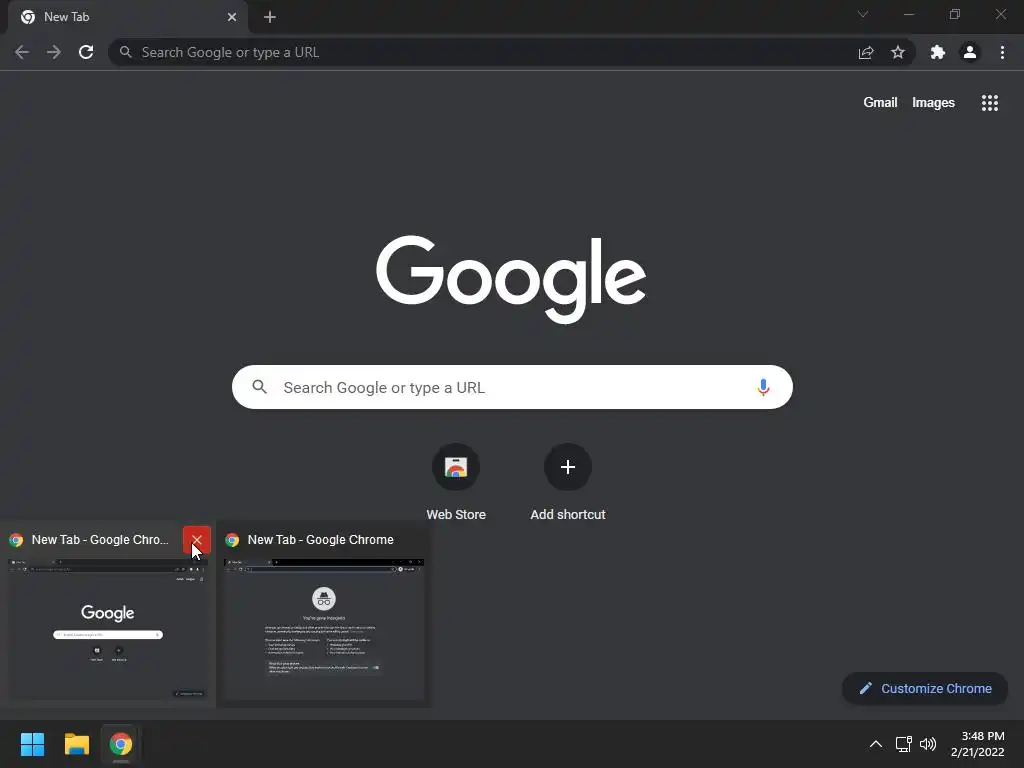Close the New Tab tab
Image resolution: width=1024 pixels, height=768 pixels.
click(232, 17)
